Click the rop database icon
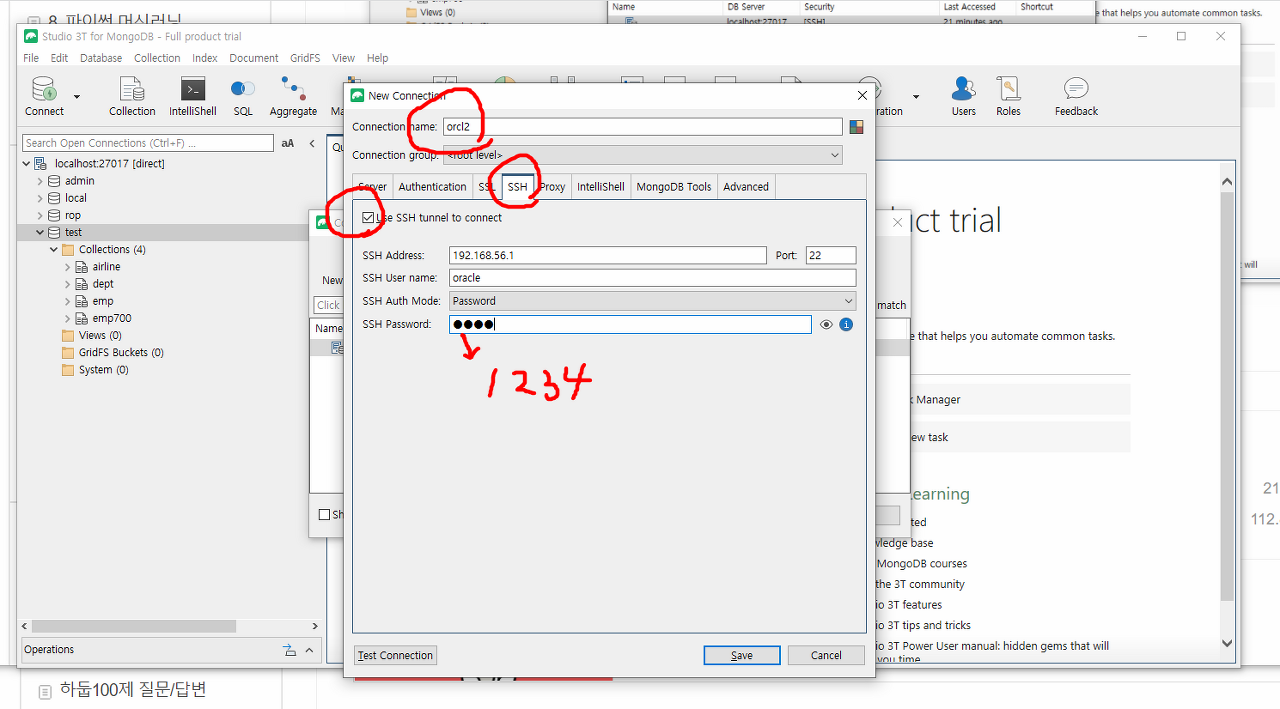Screen dimensions: 1280x709 click(55, 215)
